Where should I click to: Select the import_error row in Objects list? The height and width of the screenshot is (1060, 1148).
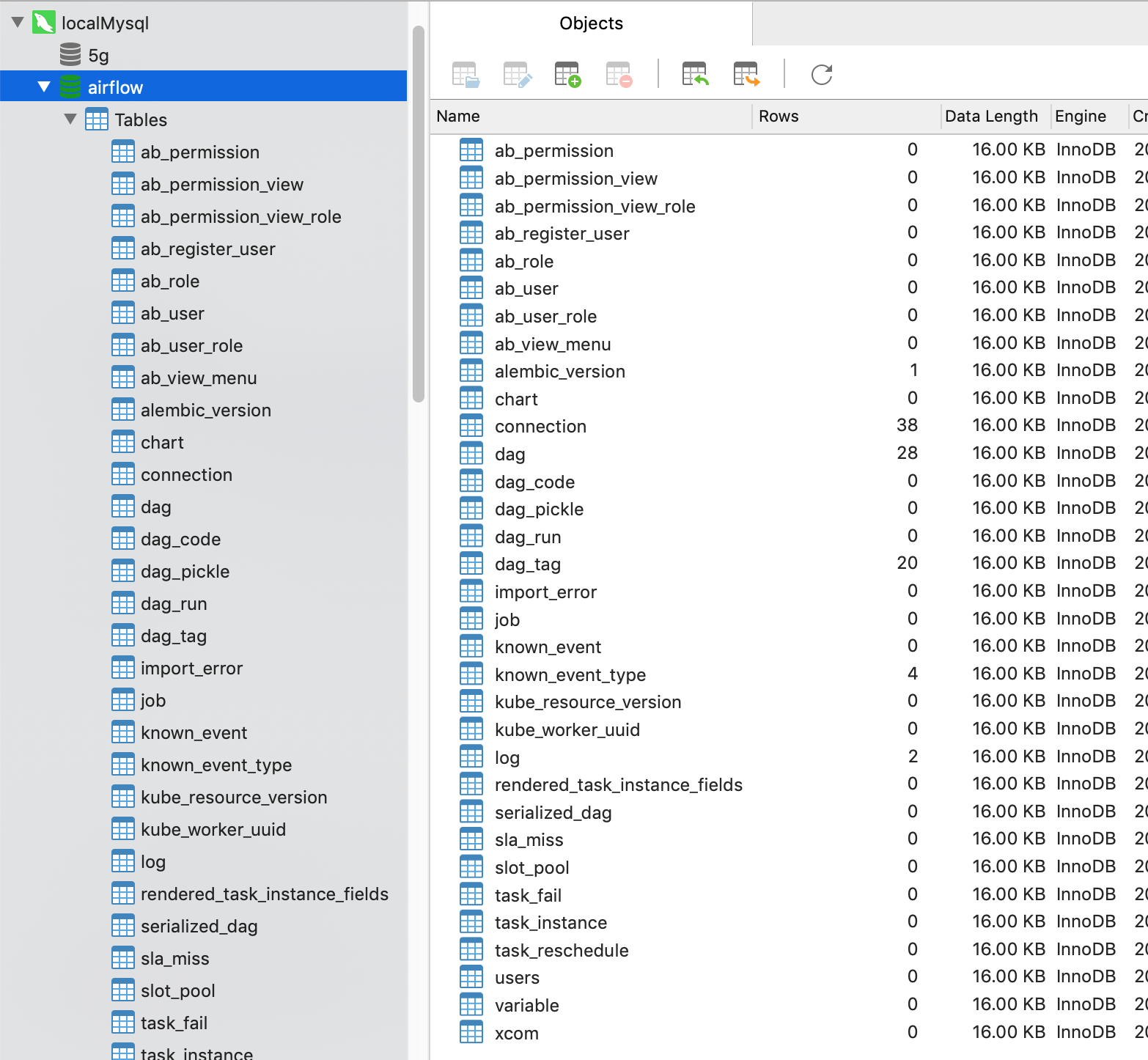[789, 592]
